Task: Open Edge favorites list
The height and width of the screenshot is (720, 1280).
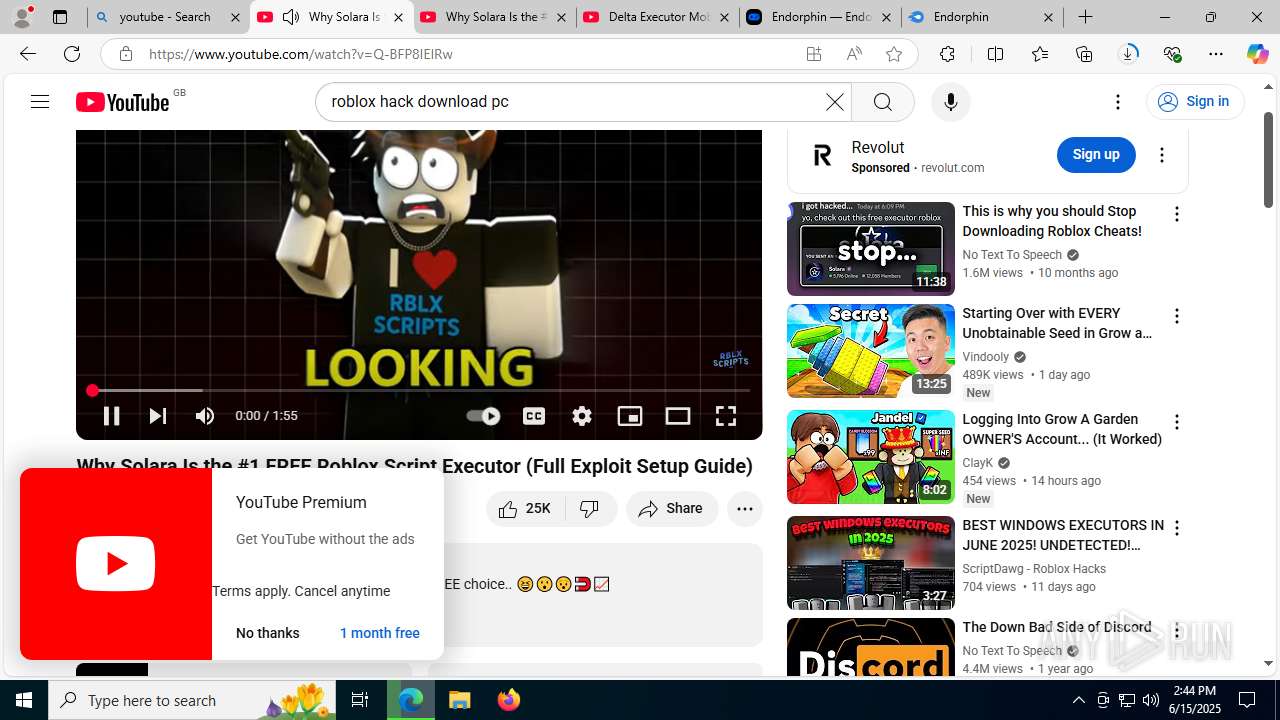Action: [x=1040, y=54]
